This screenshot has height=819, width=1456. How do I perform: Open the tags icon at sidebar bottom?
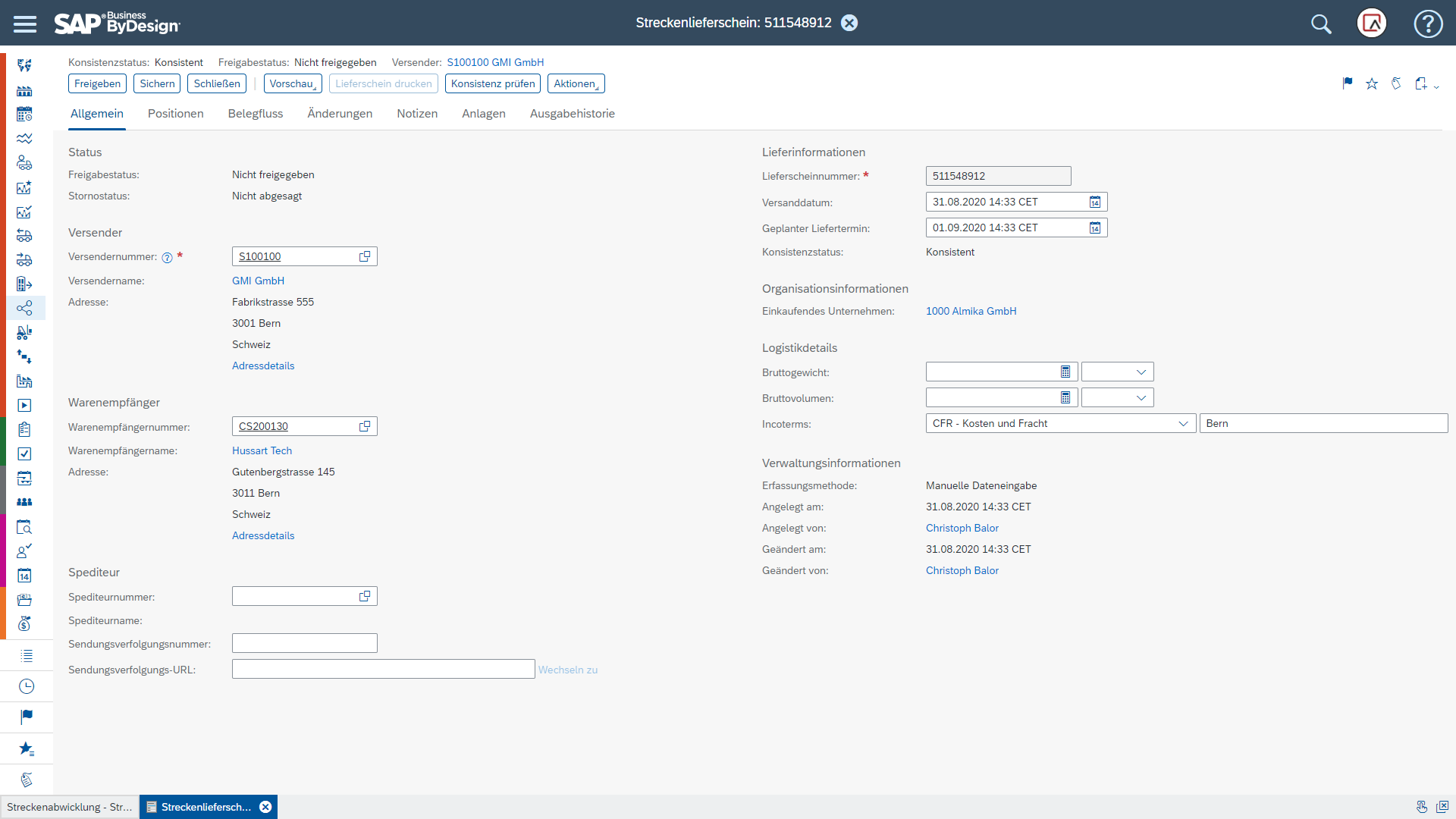click(27, 780)
